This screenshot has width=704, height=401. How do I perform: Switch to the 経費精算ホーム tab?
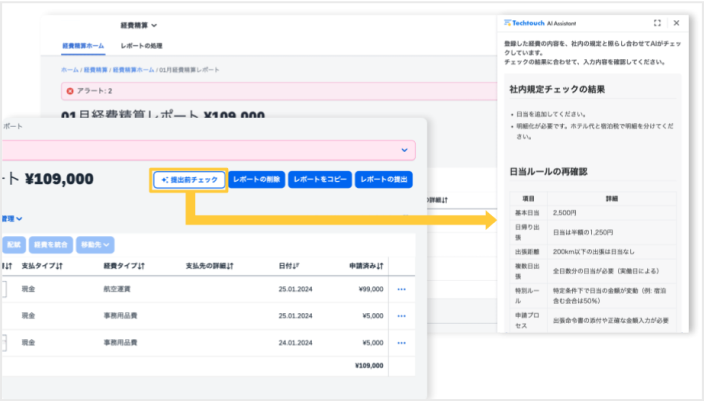[x=82, y=47]
